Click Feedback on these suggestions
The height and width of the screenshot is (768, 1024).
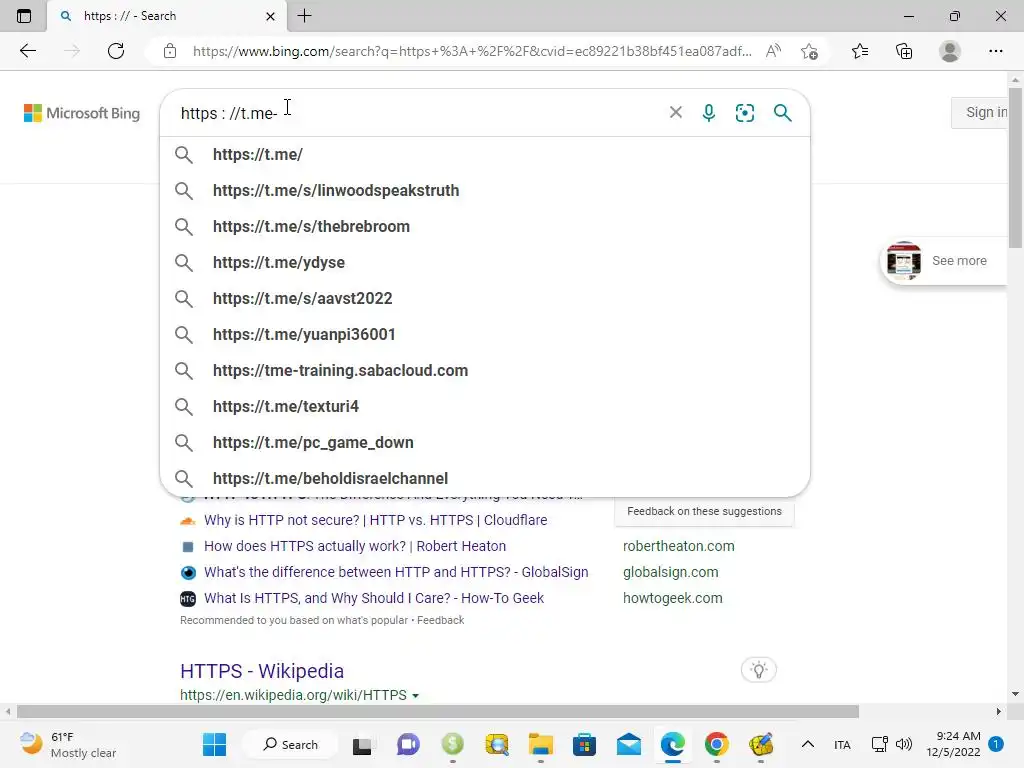pyautogui.click(x=704, y=511)
